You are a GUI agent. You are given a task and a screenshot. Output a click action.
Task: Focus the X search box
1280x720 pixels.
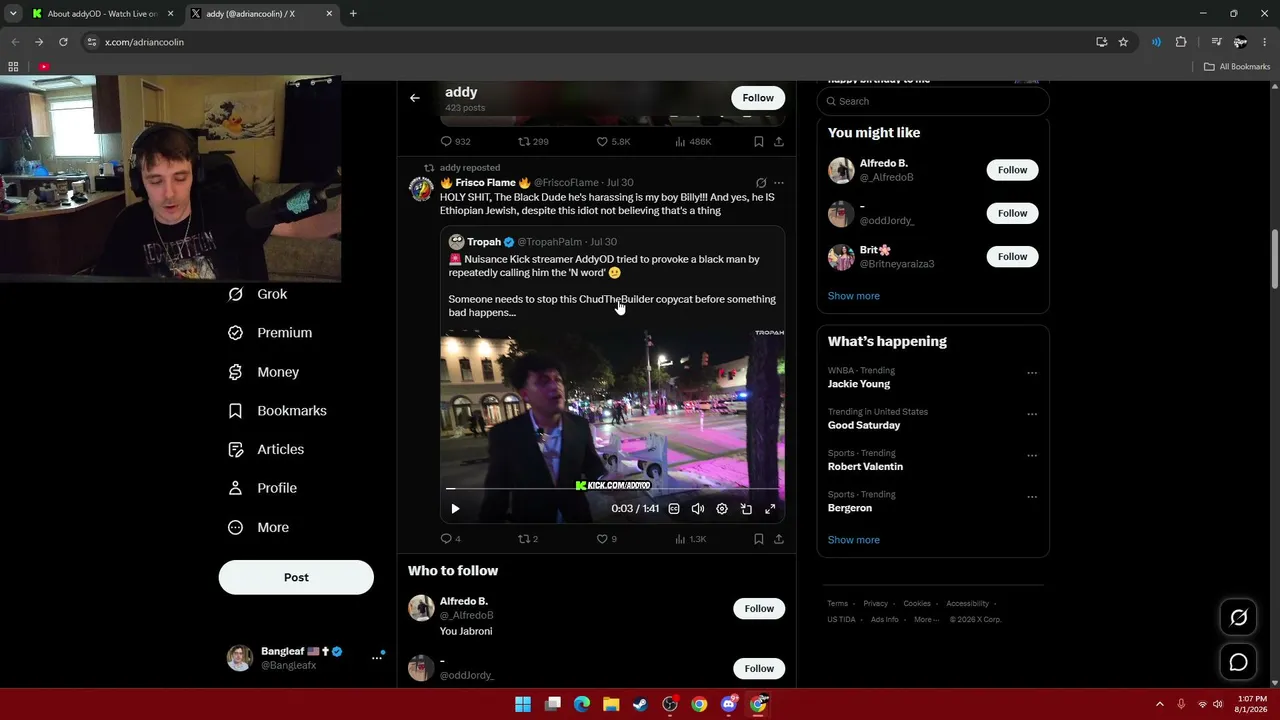click(933, 101)
